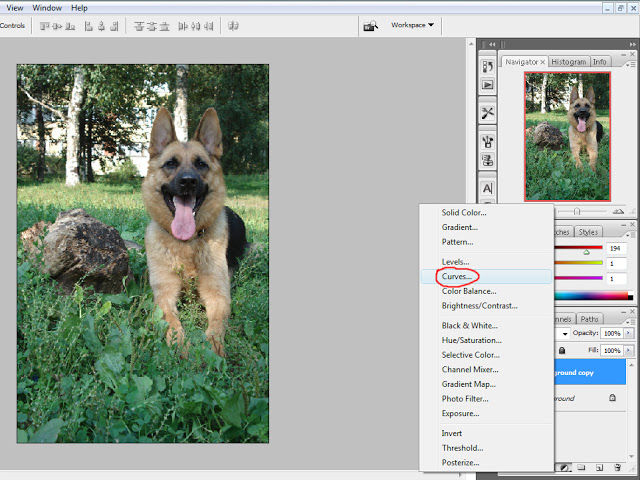Image resolution: width=640 pixels, height=480 pixels.
Task: Click the Navigator zoom slider
Action: (577, 212)
